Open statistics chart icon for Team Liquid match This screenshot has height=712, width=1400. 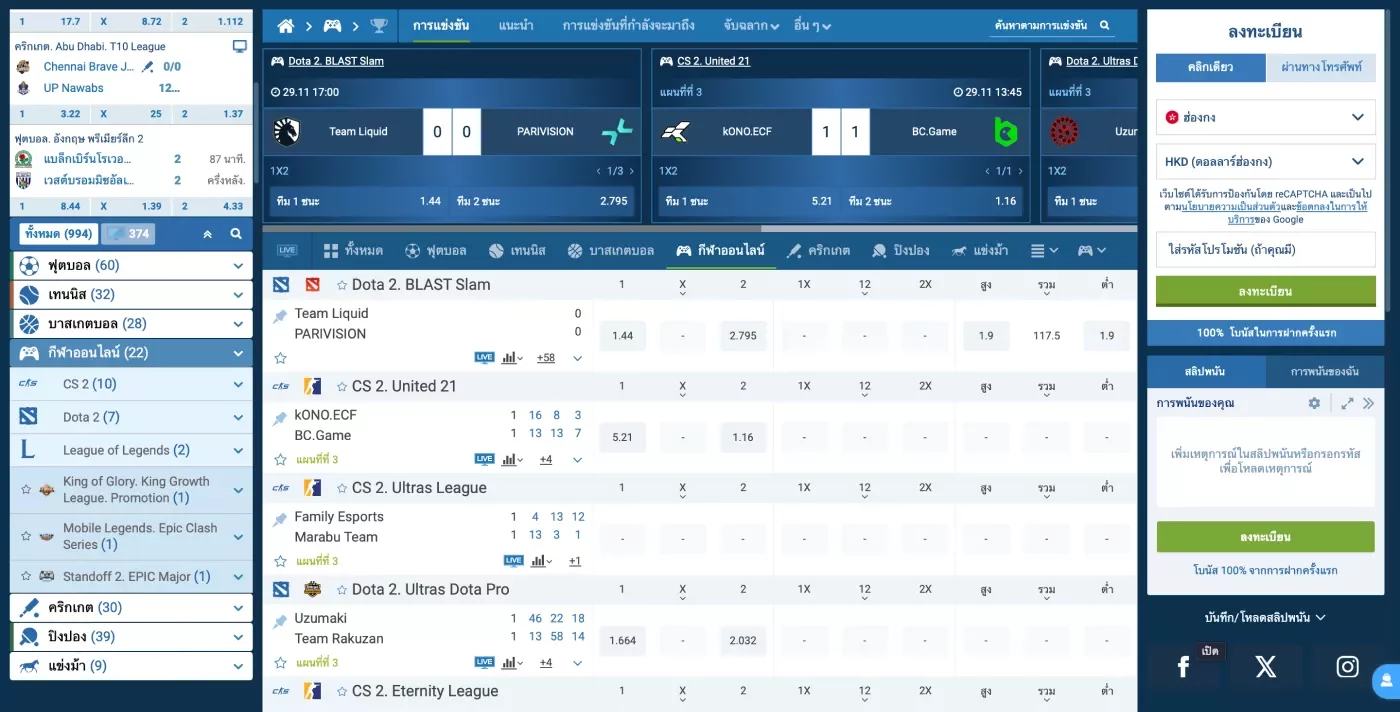[512, 357]
